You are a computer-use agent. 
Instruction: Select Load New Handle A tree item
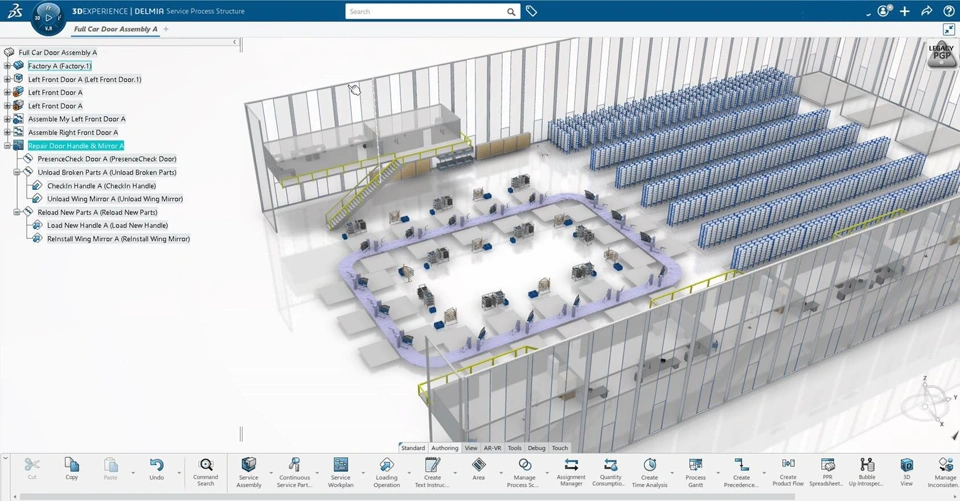click(108, 225)
